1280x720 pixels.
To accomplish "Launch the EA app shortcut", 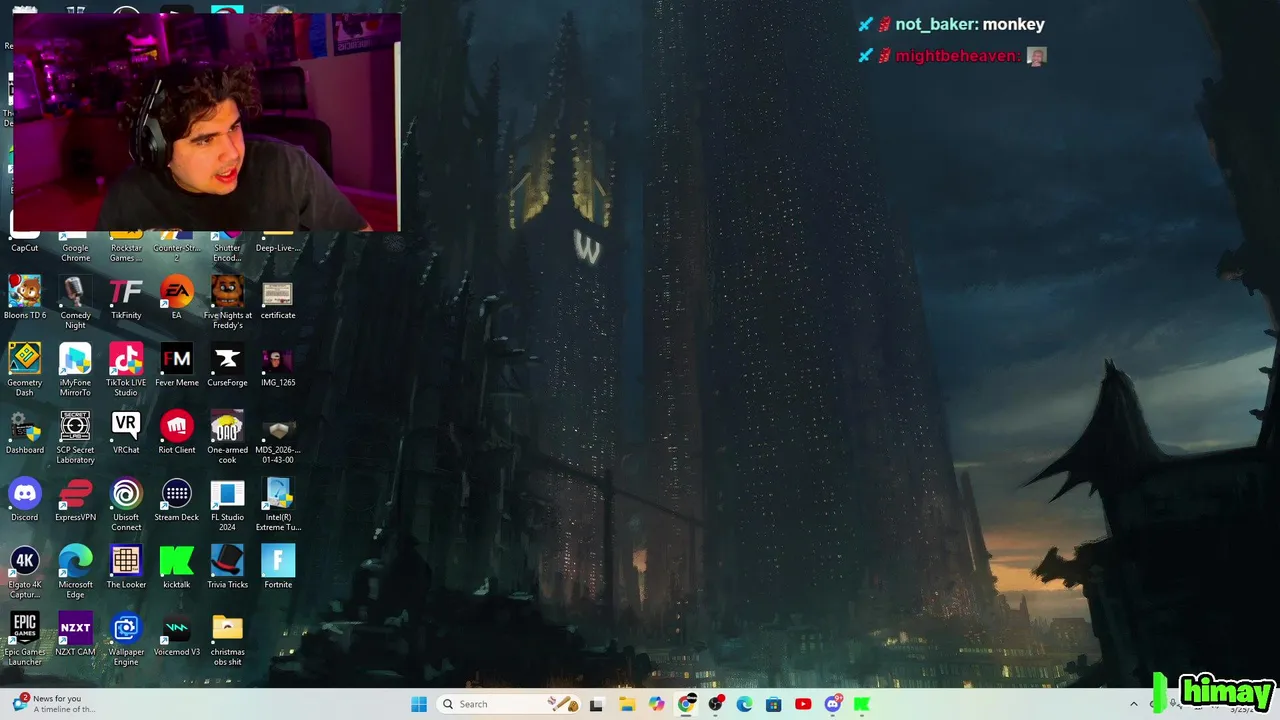I will point(177,298).
